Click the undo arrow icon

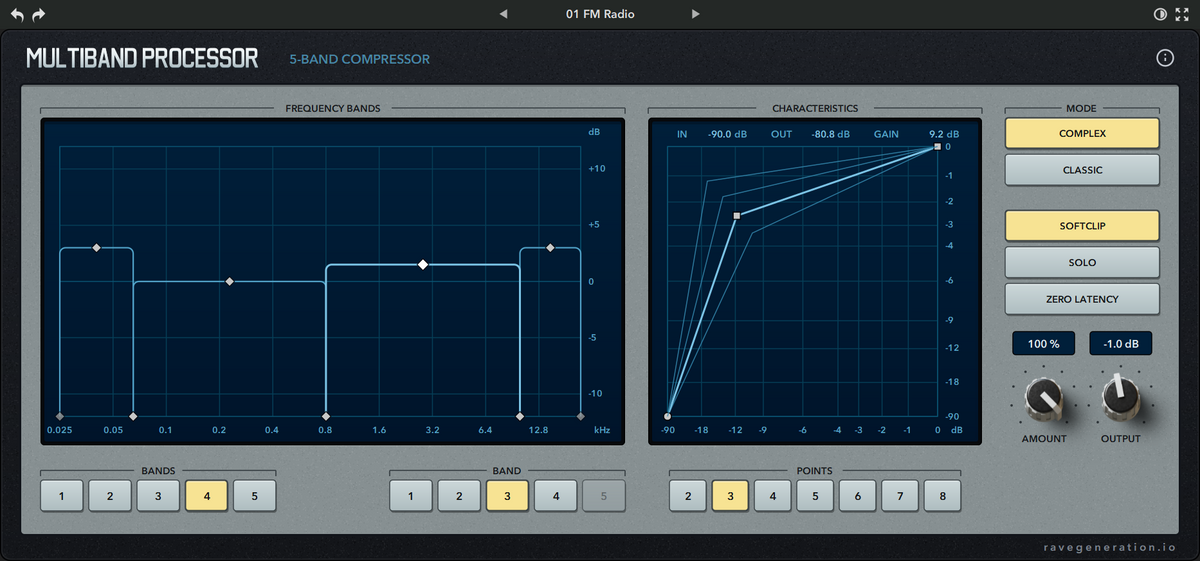pyautogui.click(x=17, y=15)
